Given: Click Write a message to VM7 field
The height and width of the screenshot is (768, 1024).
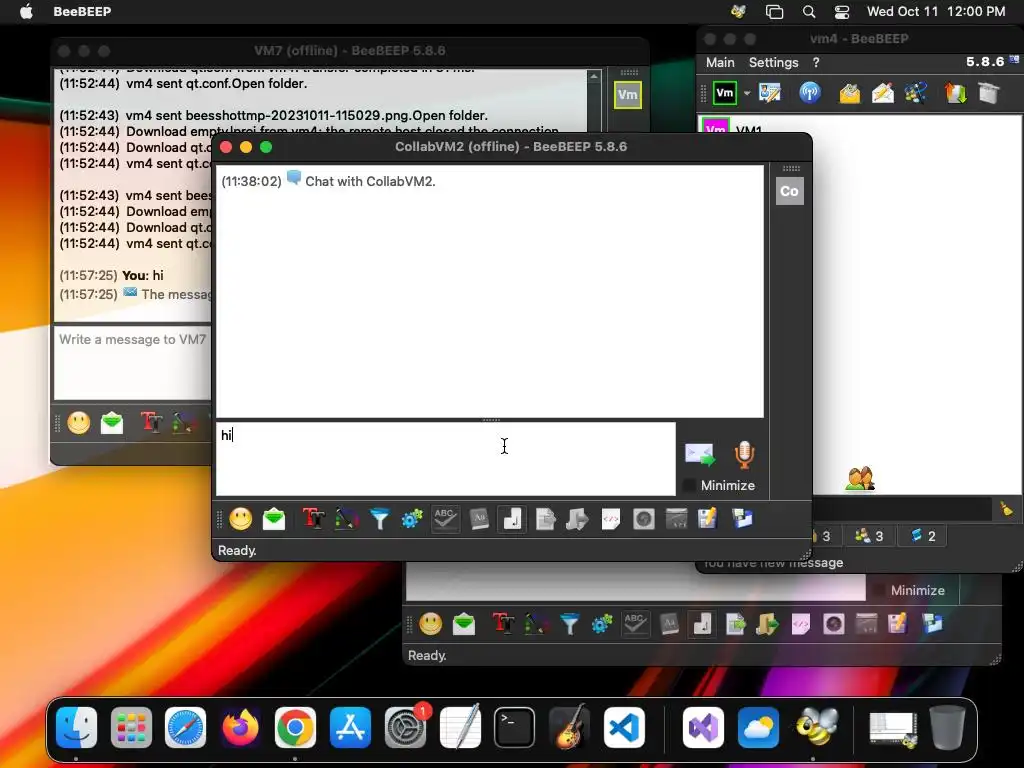Looking at the screenshot, I should tap(132, 363).
